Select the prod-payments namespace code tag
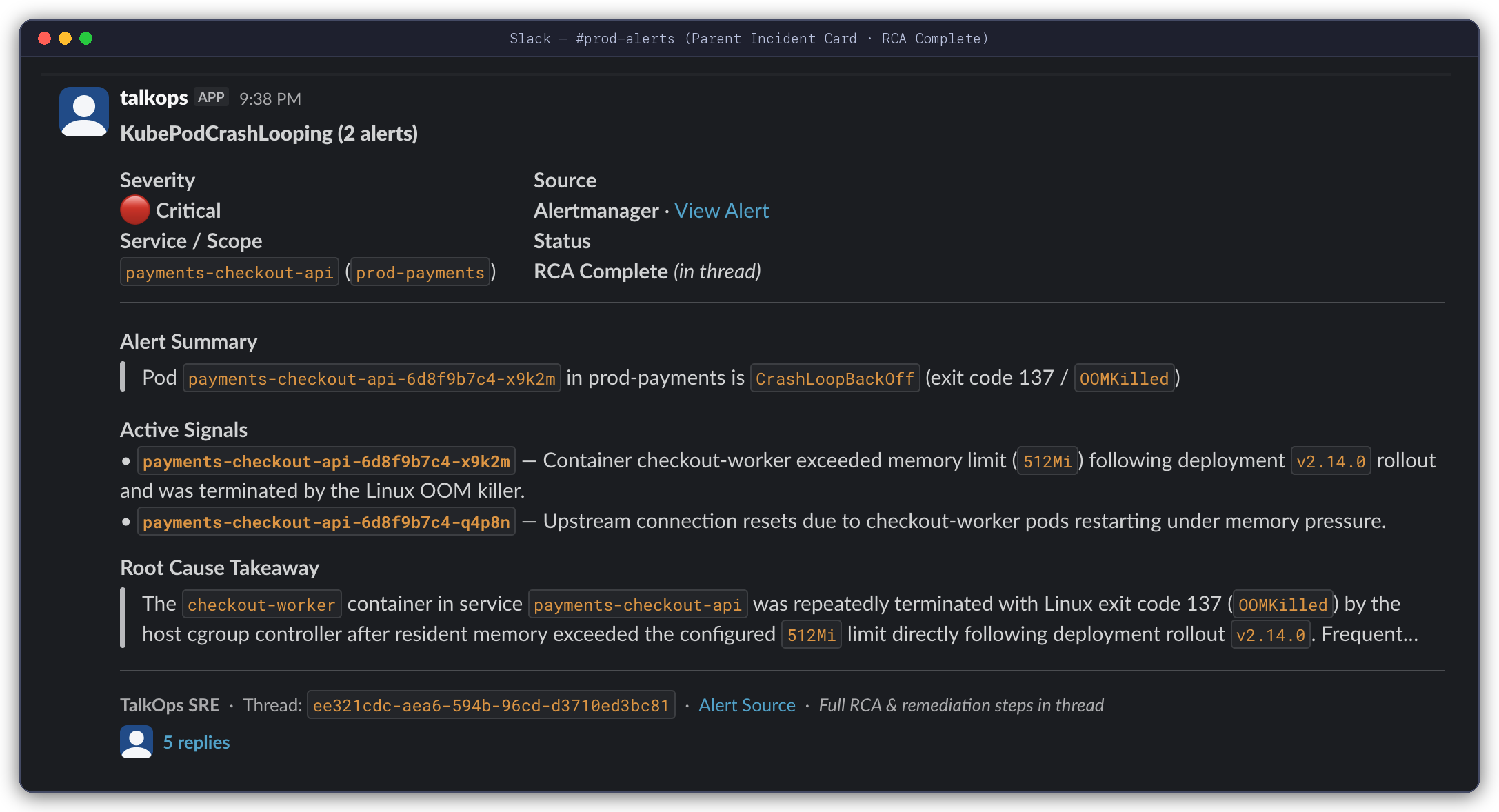This screenshot has width=1499, height=812. (x=420, y=272)
